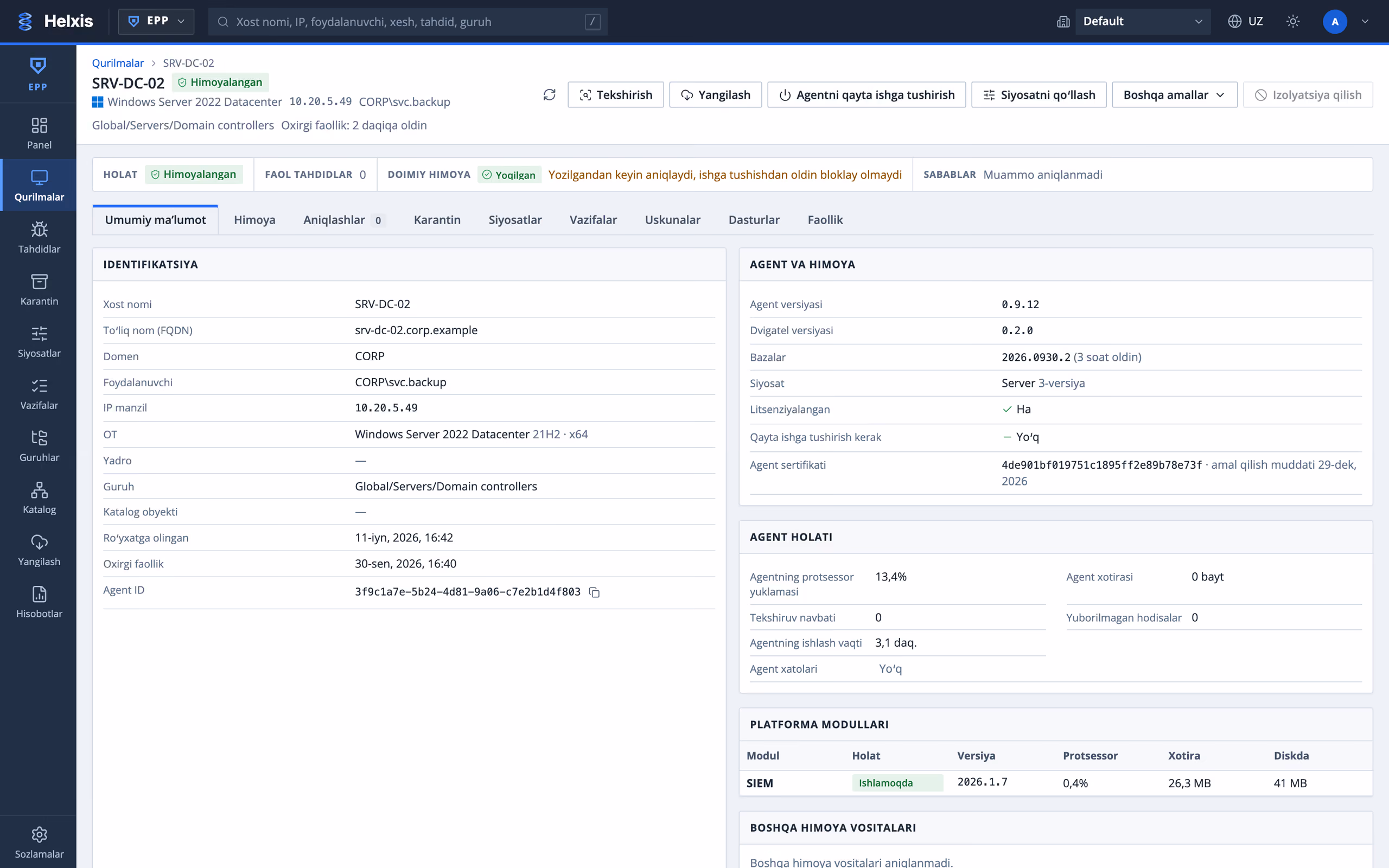
Task: Open the EPP product dropdown
Action: [156, 21]
